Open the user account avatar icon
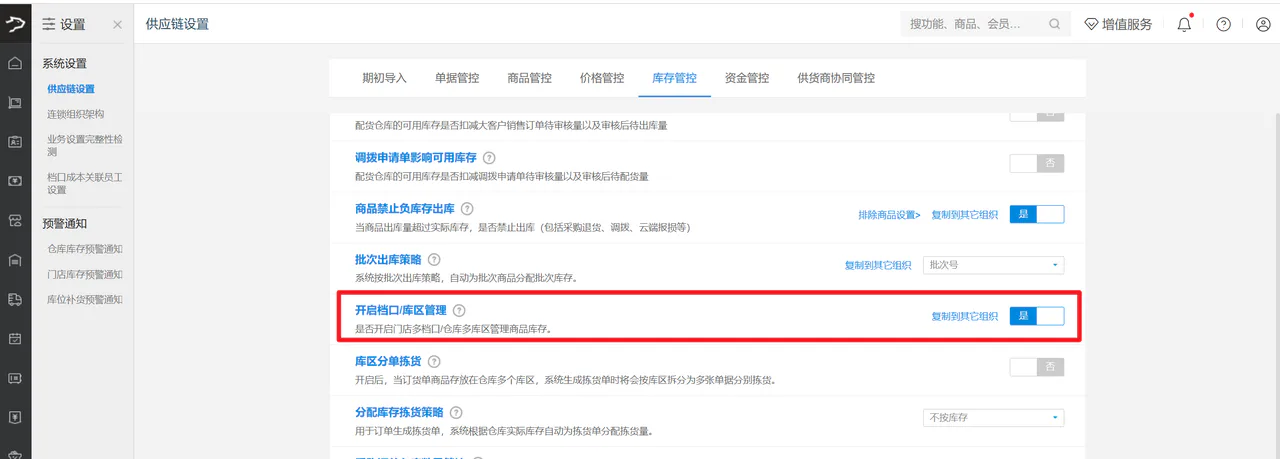This screenshot has height=459, width=1280. pyautogui.click(x=1262, y=24)
